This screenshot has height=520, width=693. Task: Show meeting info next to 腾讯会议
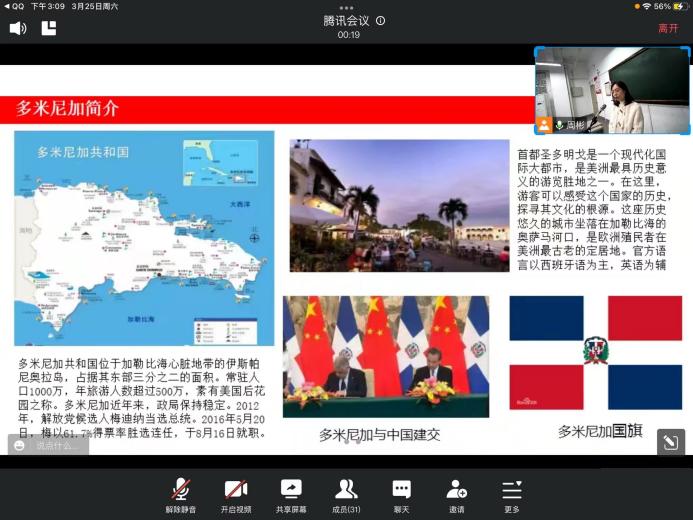tap(380, 21)
